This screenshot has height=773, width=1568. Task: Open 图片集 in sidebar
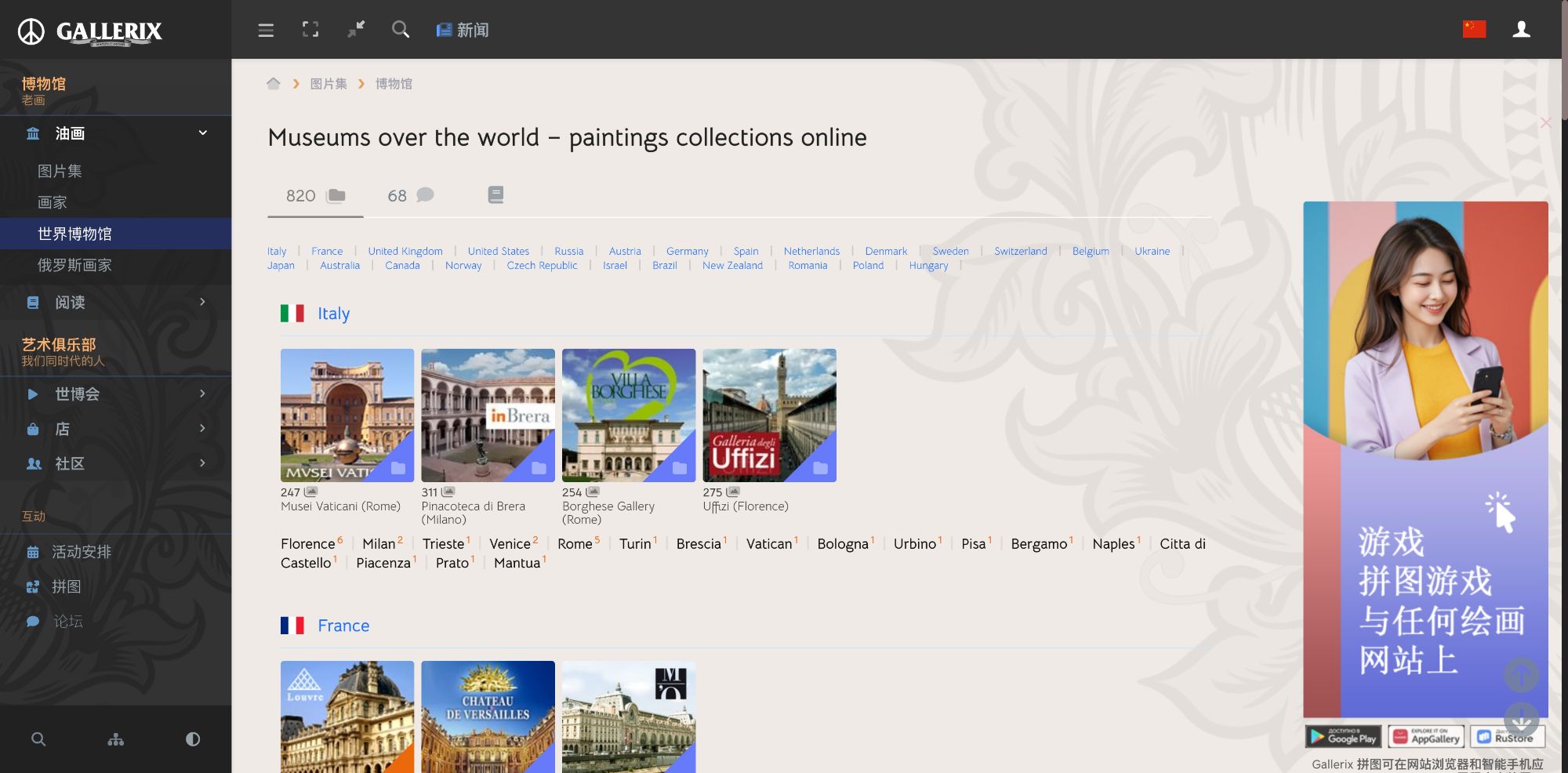click(x=60, y=171)
